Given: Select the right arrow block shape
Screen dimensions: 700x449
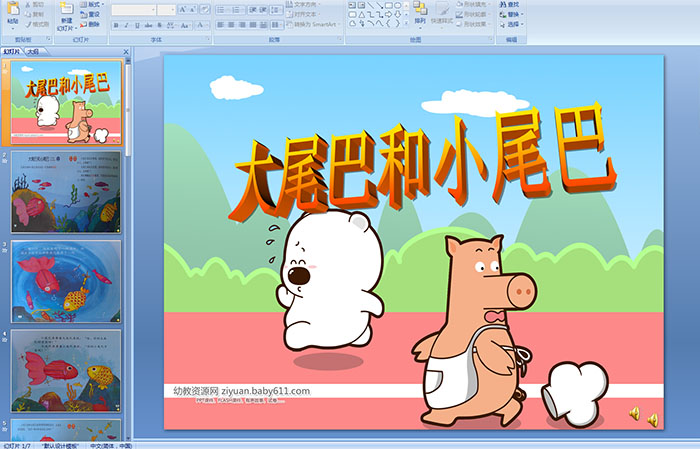Looking at the screenshot, I should (x=388, y=14).
